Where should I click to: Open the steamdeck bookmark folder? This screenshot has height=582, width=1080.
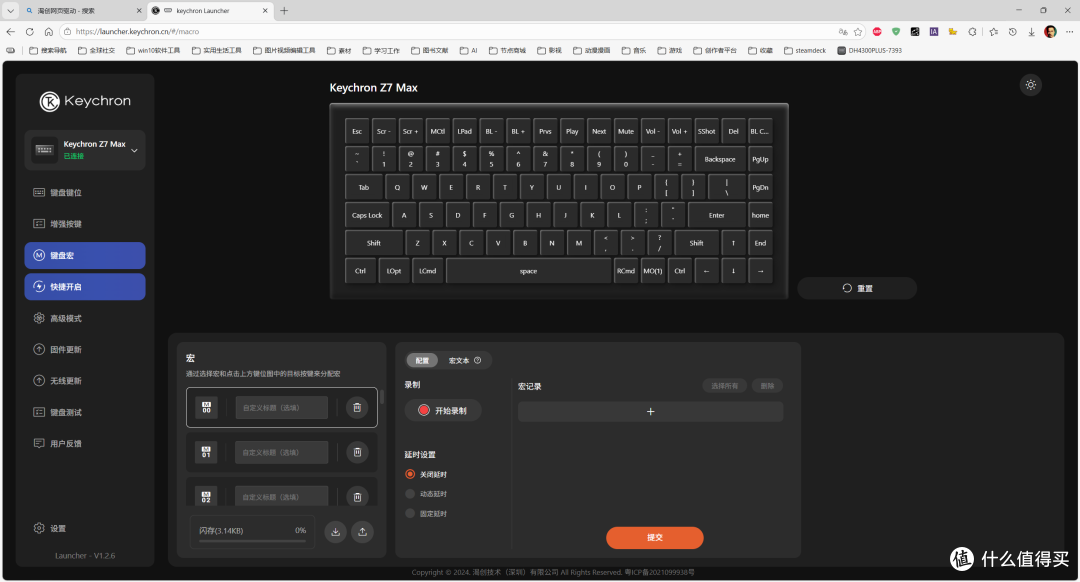point(804,50)
